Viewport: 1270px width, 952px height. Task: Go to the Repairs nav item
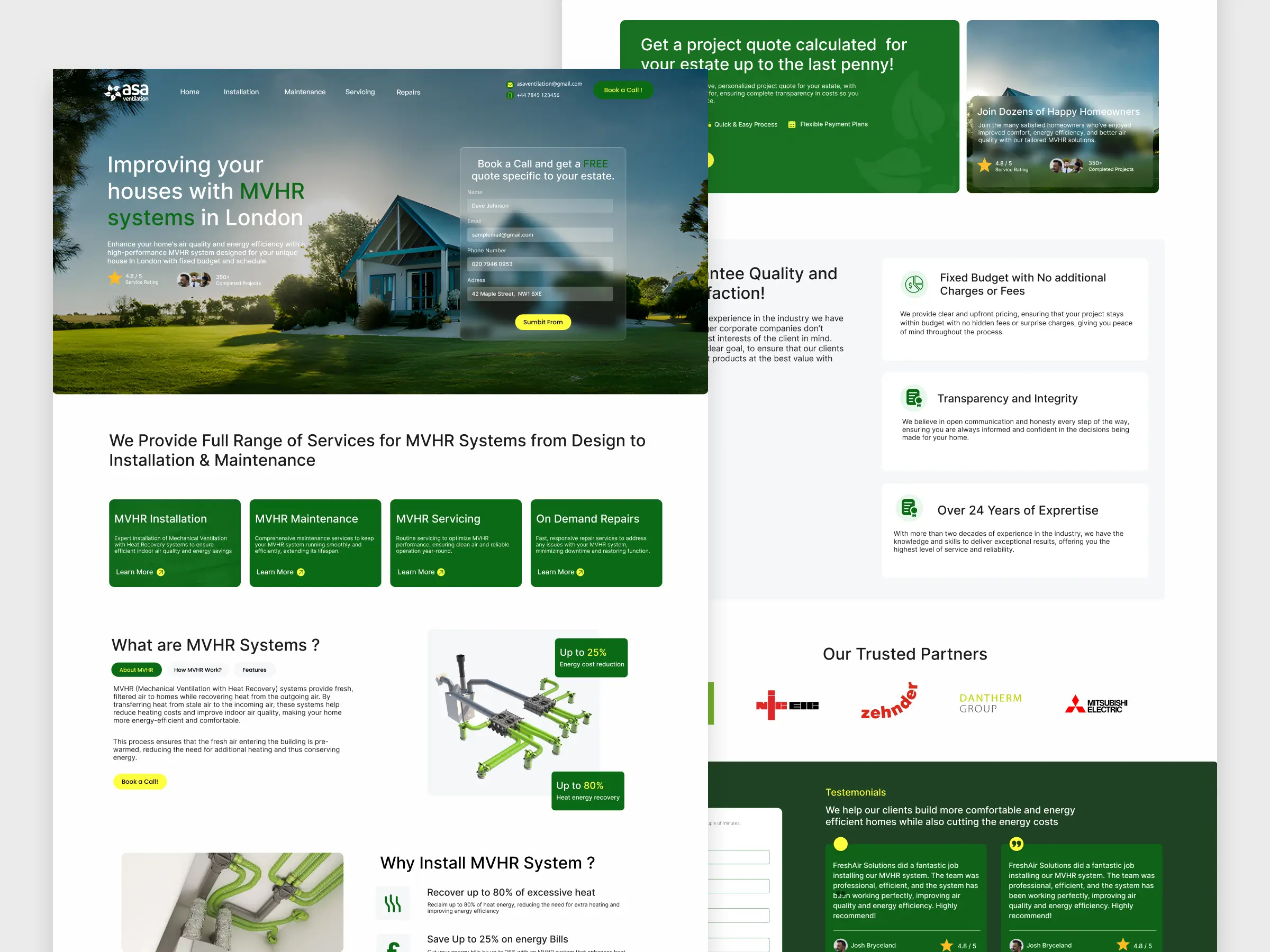408,92
